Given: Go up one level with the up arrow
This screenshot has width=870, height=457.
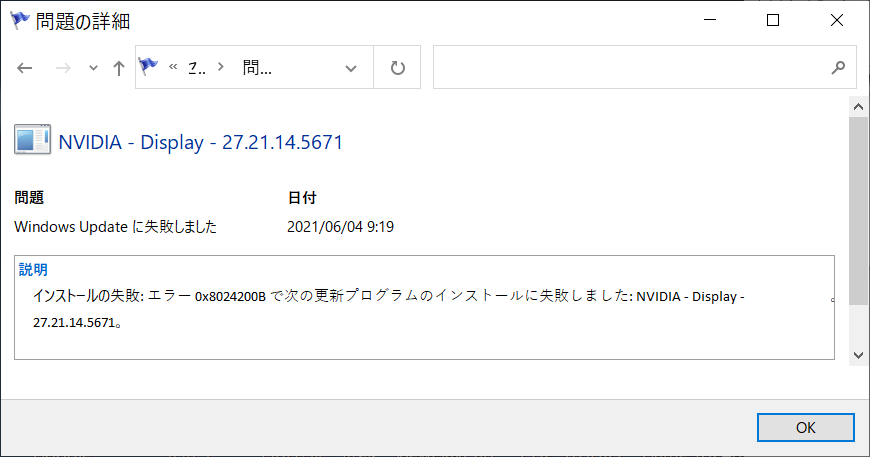Looking at the screenshot, I should 118,68.
